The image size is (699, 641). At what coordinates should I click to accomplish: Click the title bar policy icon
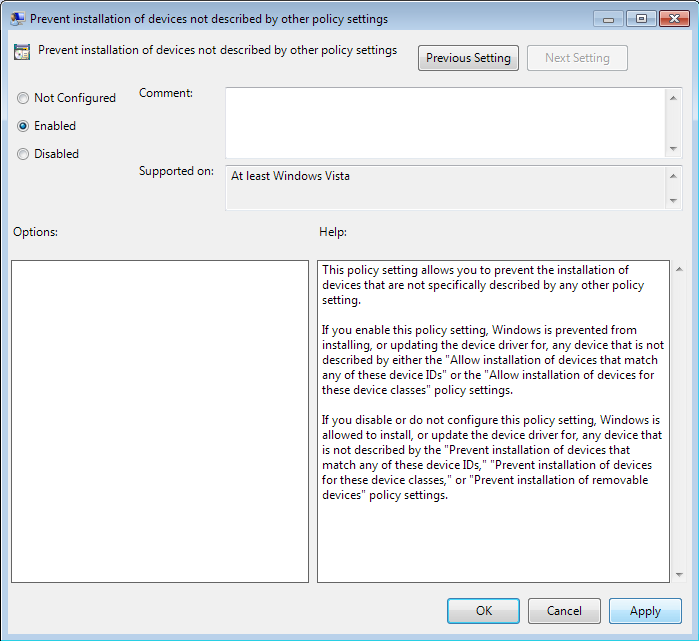tap(17, 19)
